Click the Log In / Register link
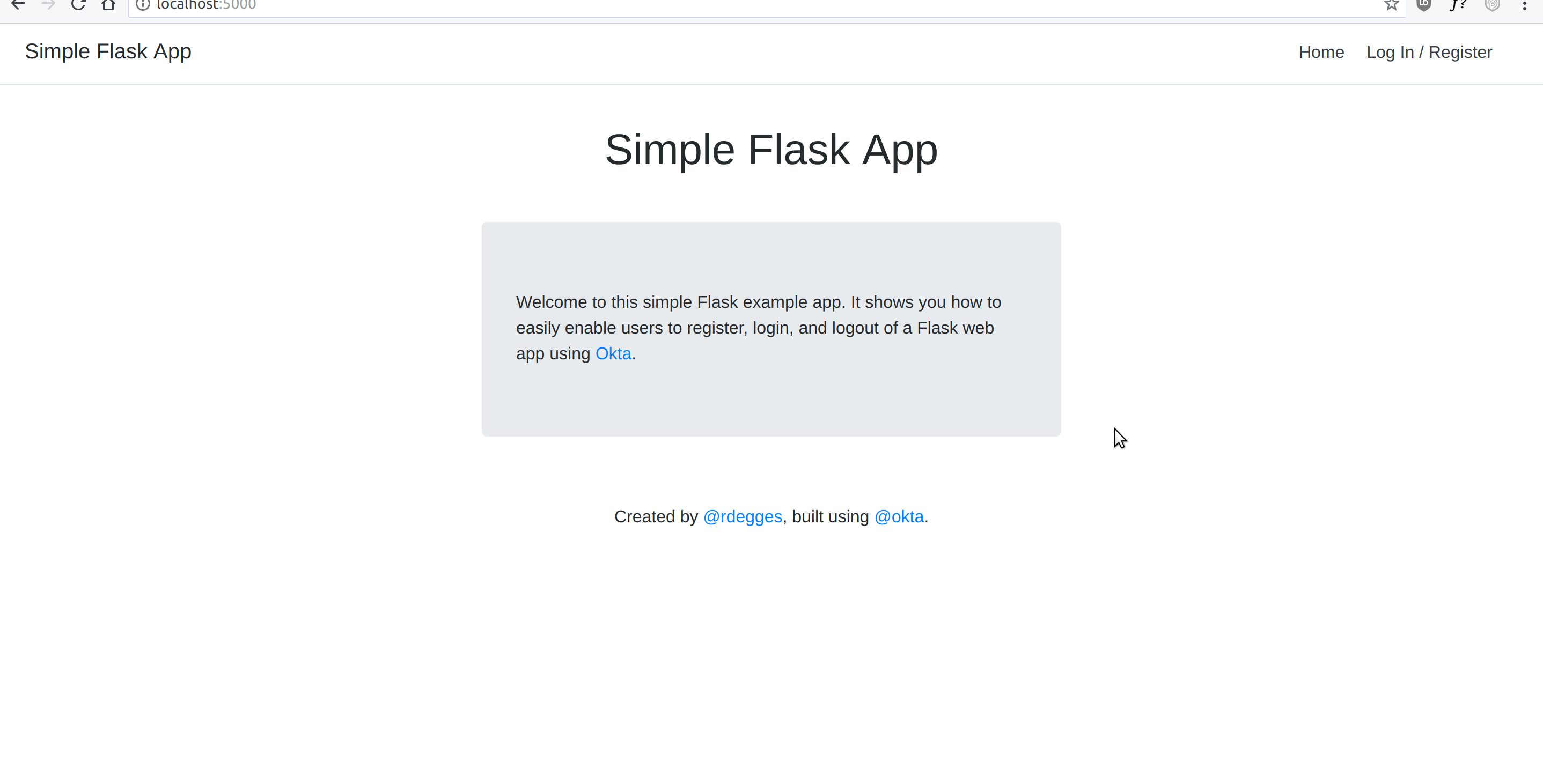 point(1429,52)
